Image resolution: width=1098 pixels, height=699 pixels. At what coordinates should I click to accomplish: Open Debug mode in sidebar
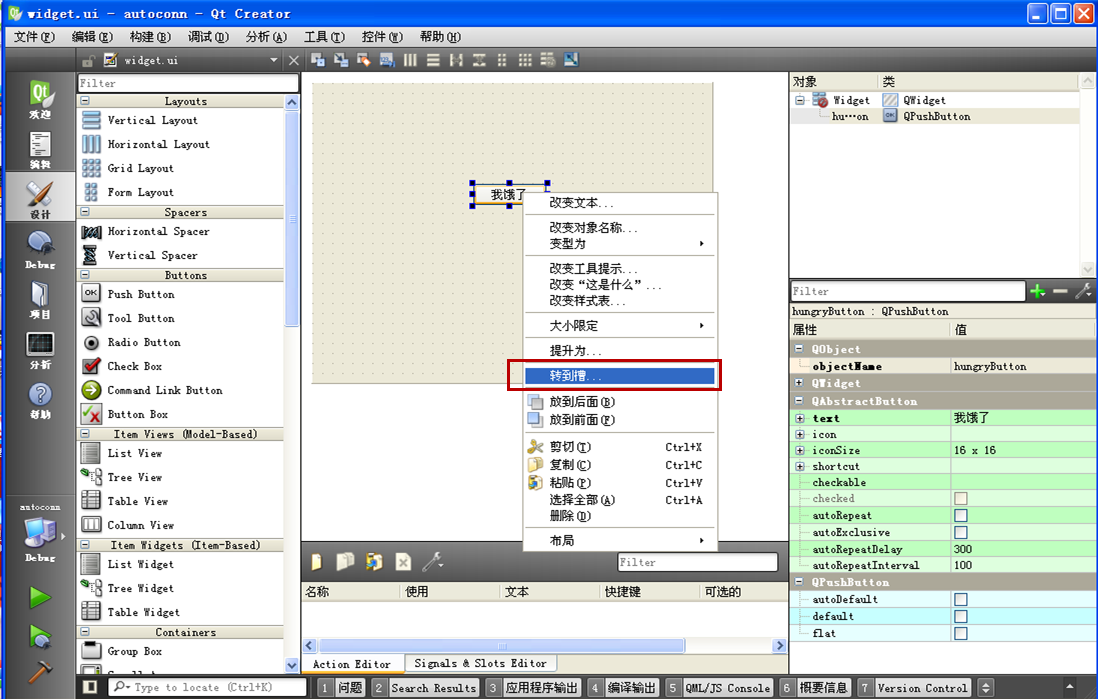40,250
